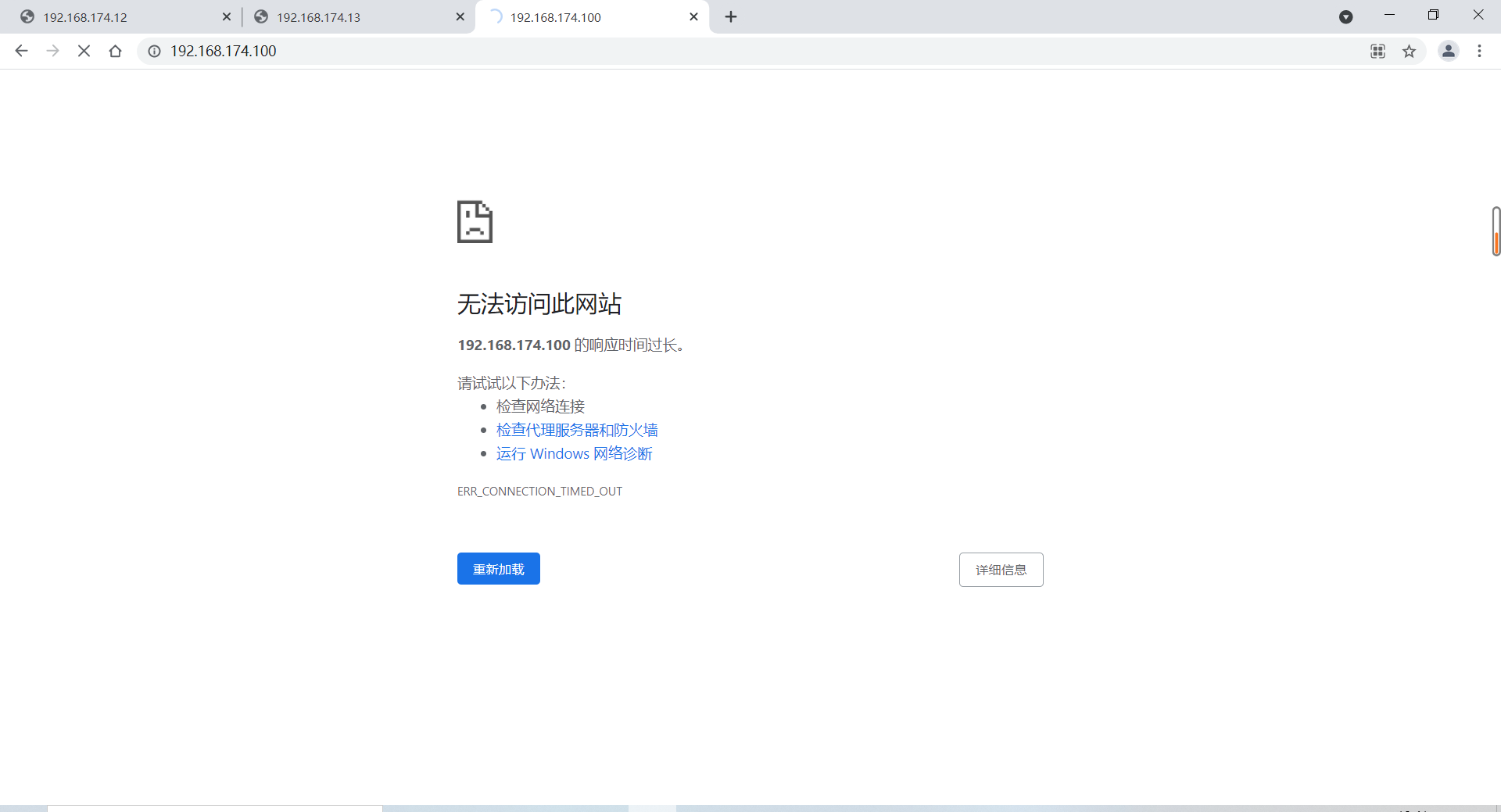Click the 重新加载 reload button
The height and width of the screenshot is (812, 1501).
click(x=499, y=569)
